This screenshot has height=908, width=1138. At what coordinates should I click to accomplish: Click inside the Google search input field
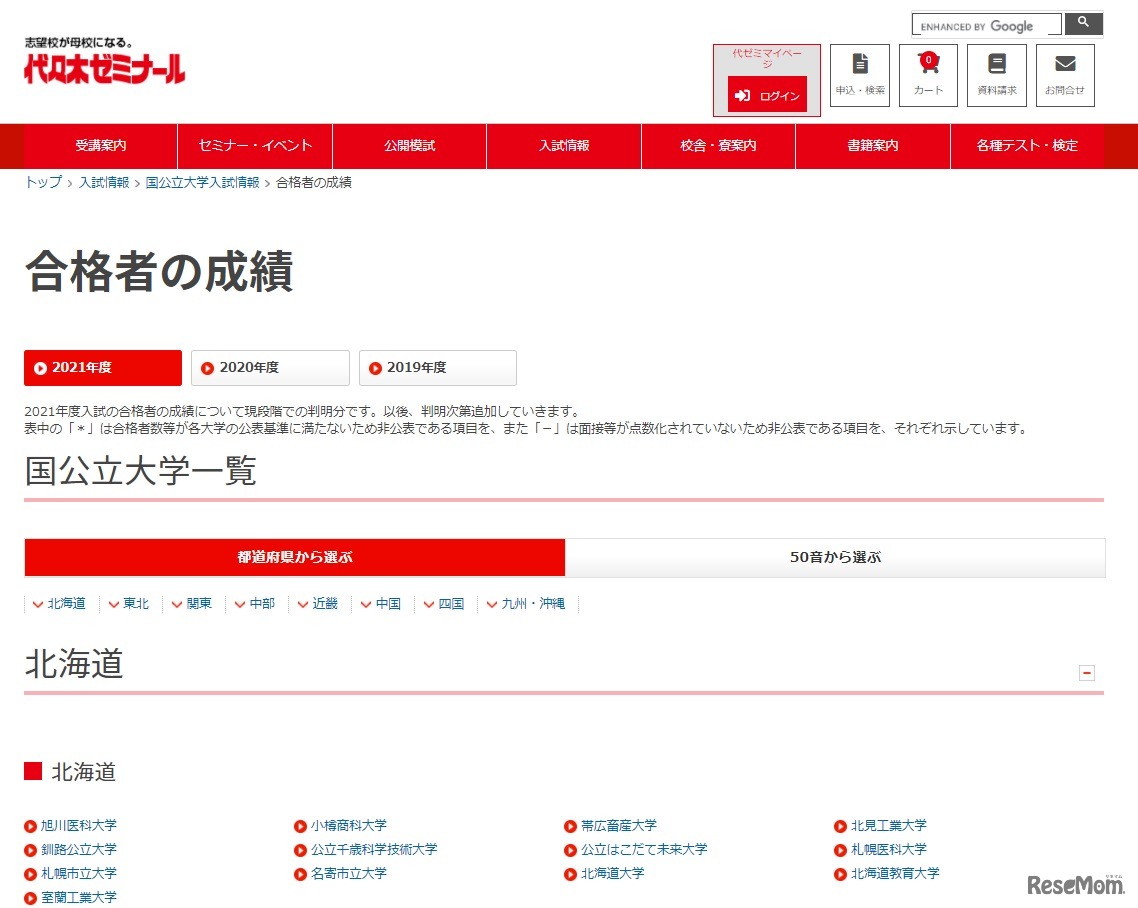[x=985, y=23]
